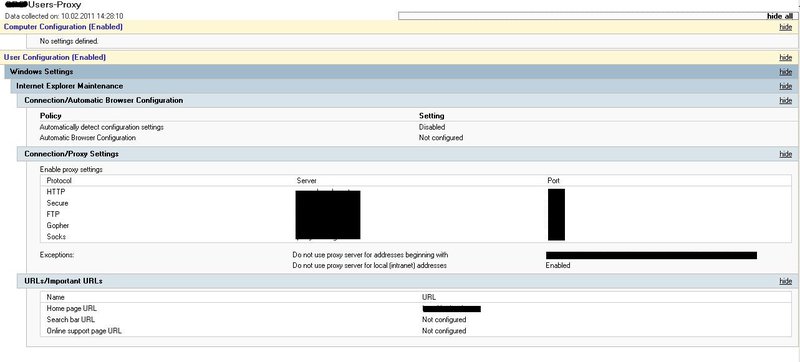The height and width of the screenshot is (362, 800).
Task: Hide the Computer Configuration section via its hide link
Action: click(786, 27)
